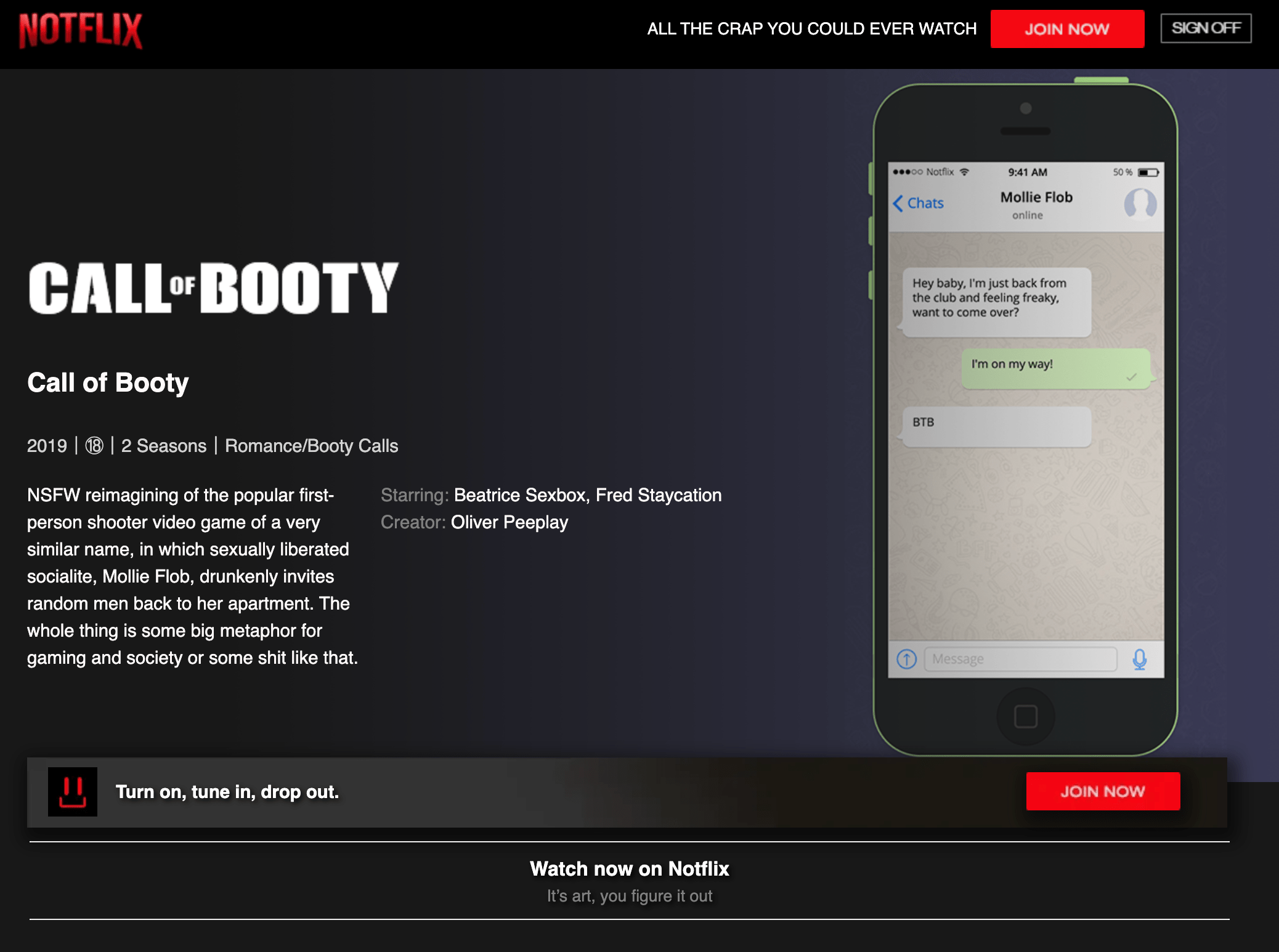1279x952 pixels.
Task: Click the 18 age rating badge
Action: pos(94,445)
